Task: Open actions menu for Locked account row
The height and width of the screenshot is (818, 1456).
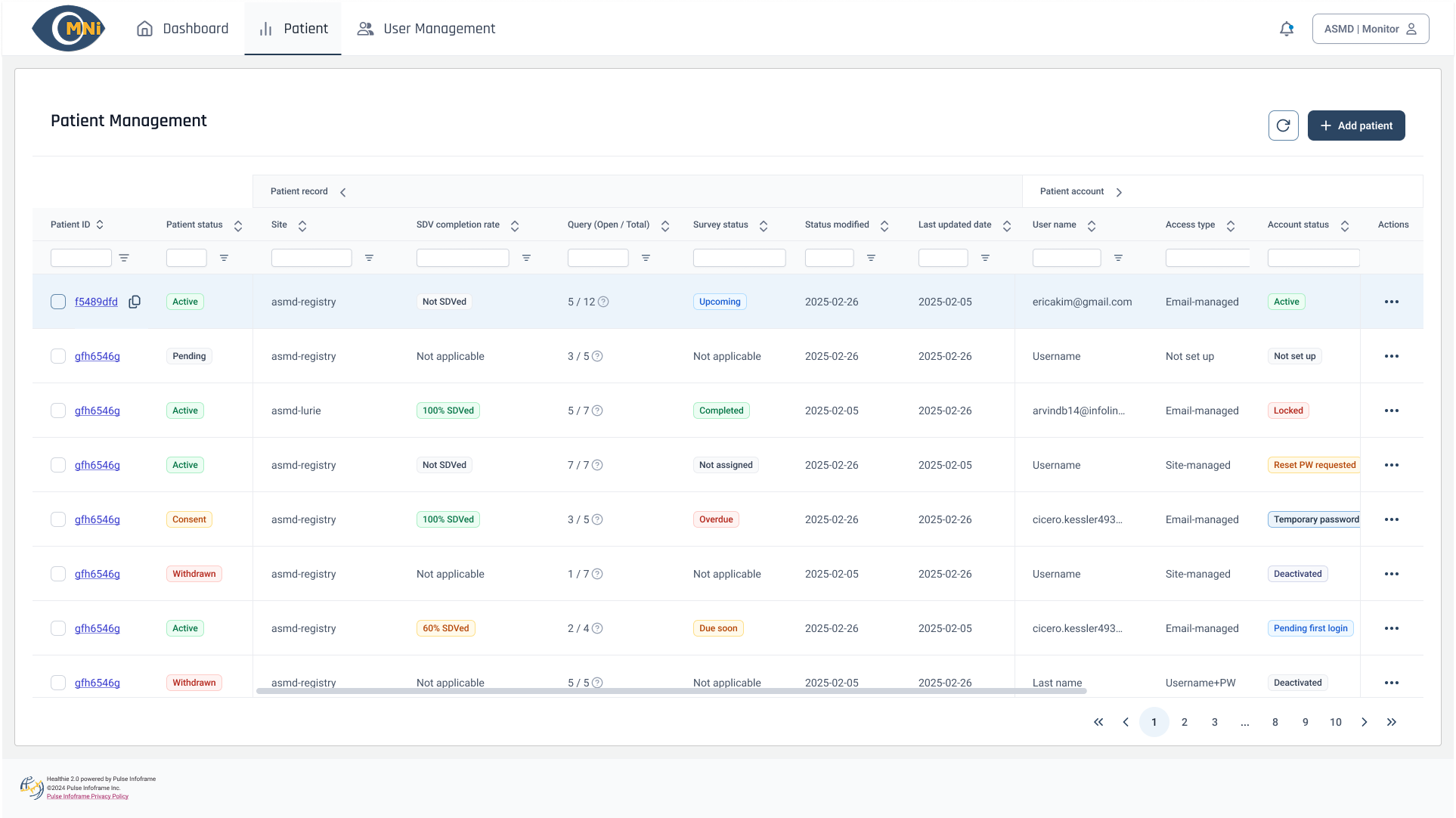Action: tap(1392, 411)
